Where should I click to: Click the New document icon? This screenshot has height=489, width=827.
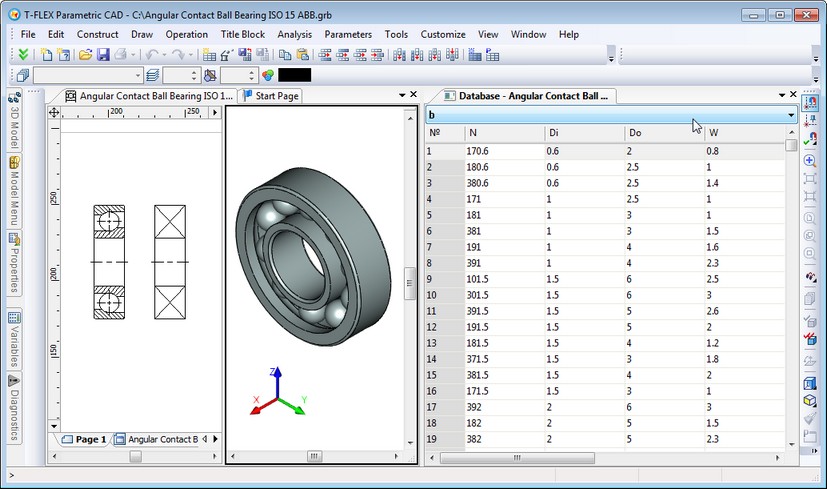coord(46,55)
